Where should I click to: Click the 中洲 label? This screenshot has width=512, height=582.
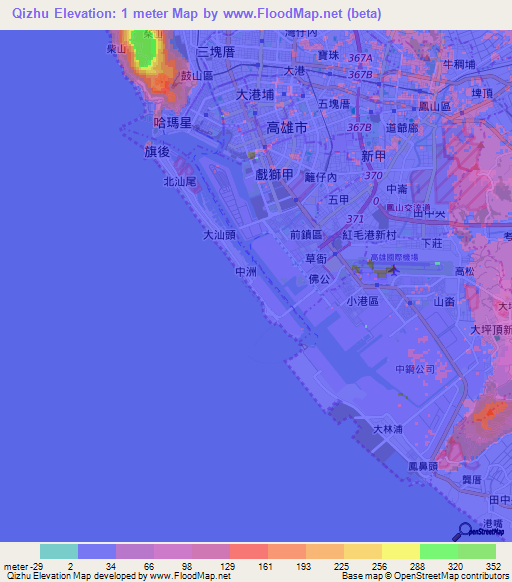tap(246, 272)
